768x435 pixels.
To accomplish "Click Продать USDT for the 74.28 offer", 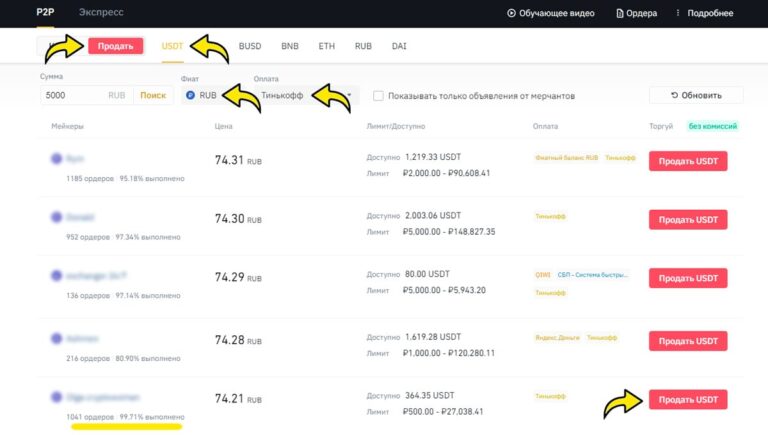I will coord(688,341).
